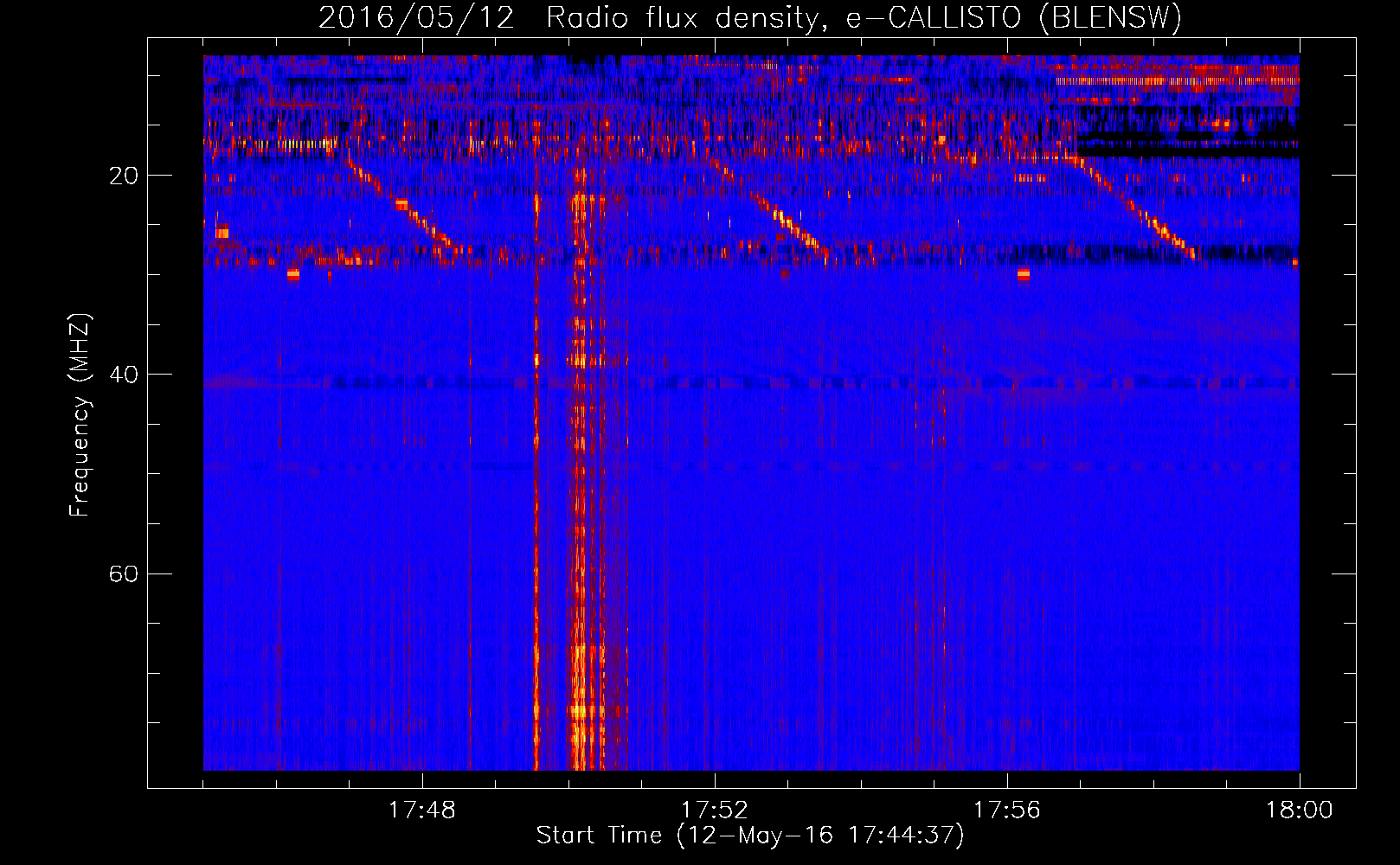Click the 17:48 time tick label
The height and width of the screenshot is (865, 1400).
click(x=422, y=811)
